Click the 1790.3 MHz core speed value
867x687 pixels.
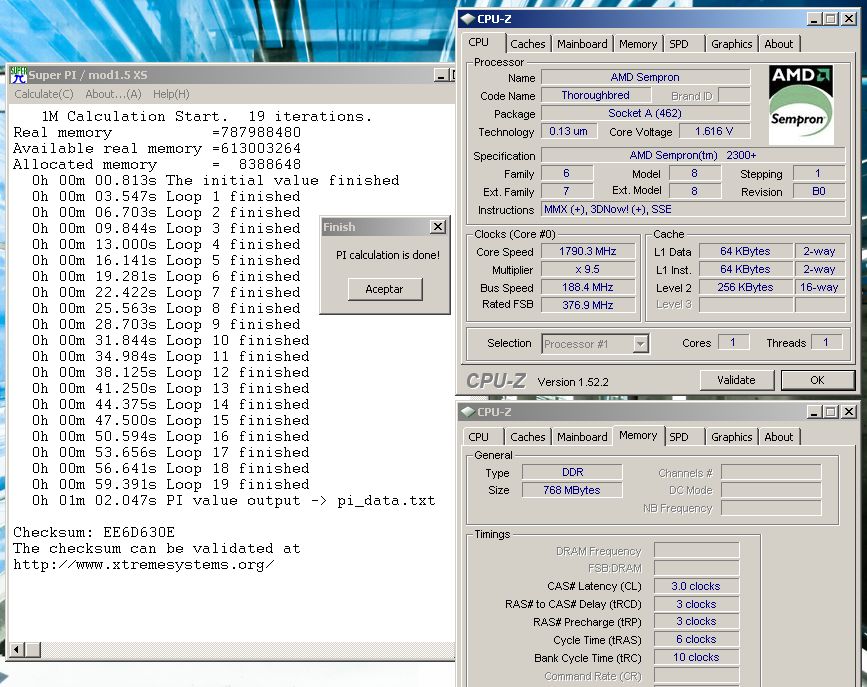click(588, 252)
